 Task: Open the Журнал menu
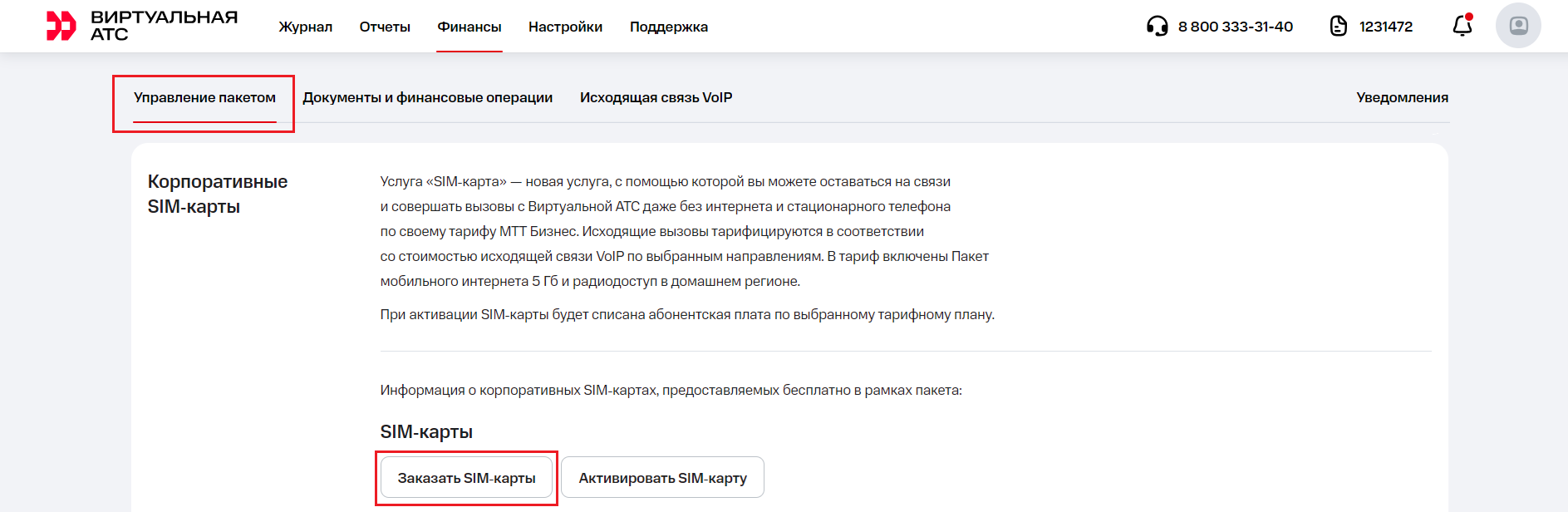click(305, 27)
